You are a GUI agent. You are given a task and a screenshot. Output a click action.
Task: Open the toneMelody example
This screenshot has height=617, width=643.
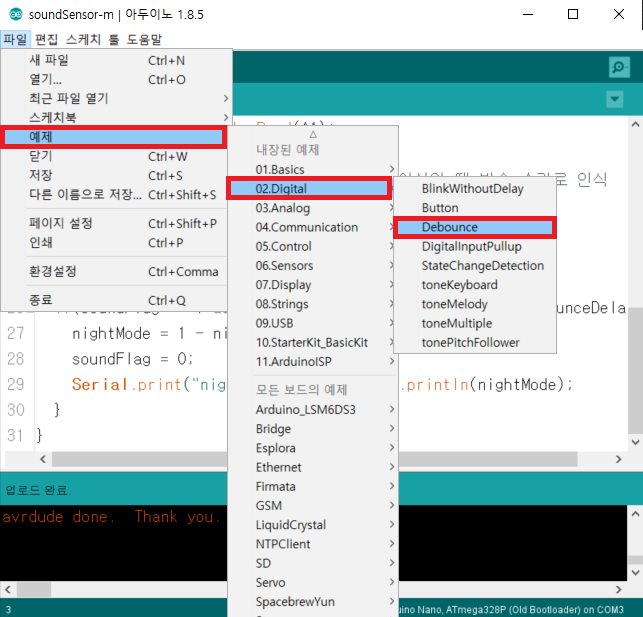[x=475, y=304]
